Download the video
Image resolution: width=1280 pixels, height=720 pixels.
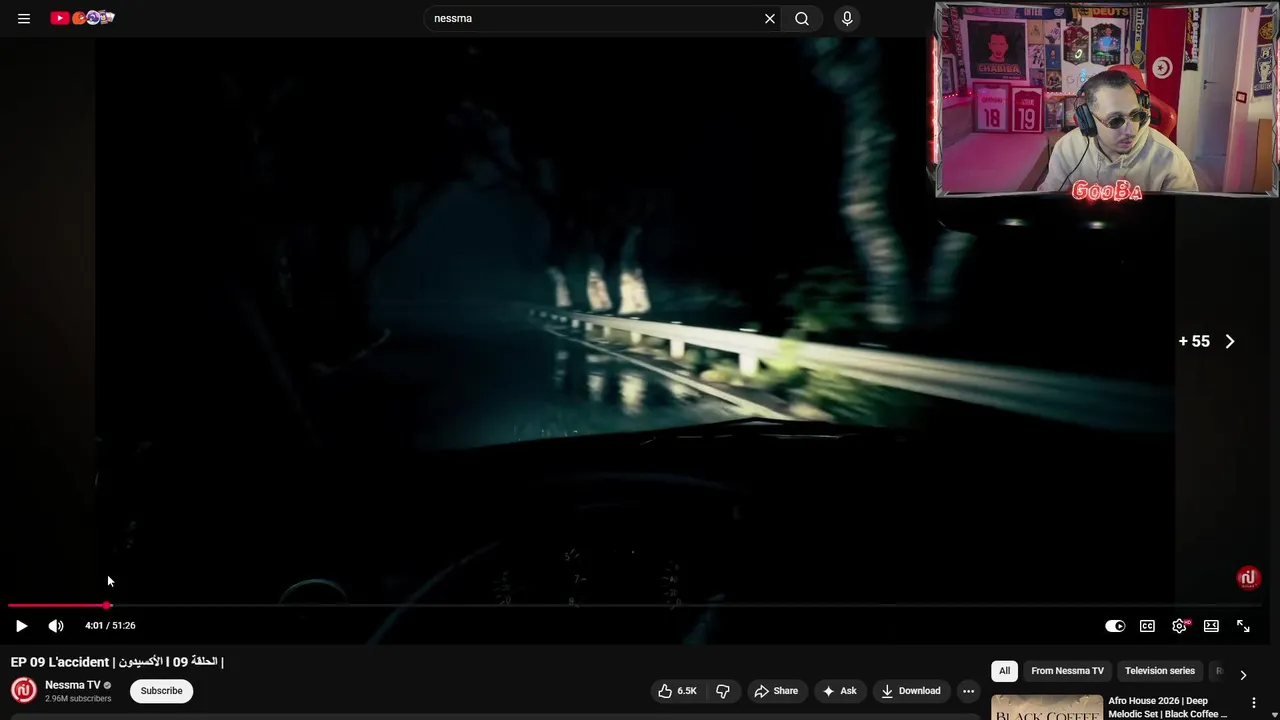pos(911,691)
